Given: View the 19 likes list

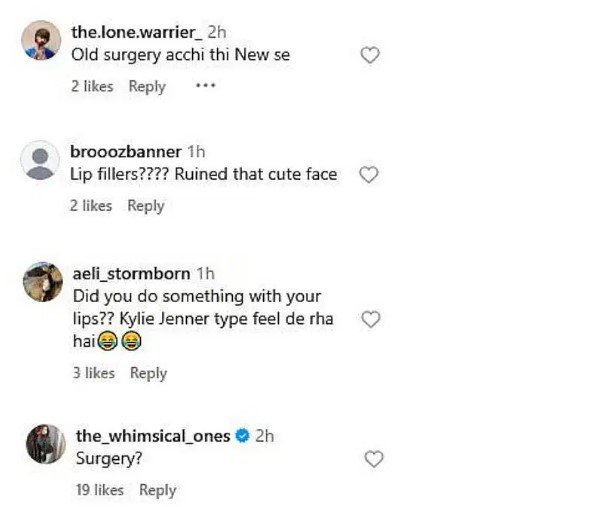Looking at the screenshot, I should (99, 490).
